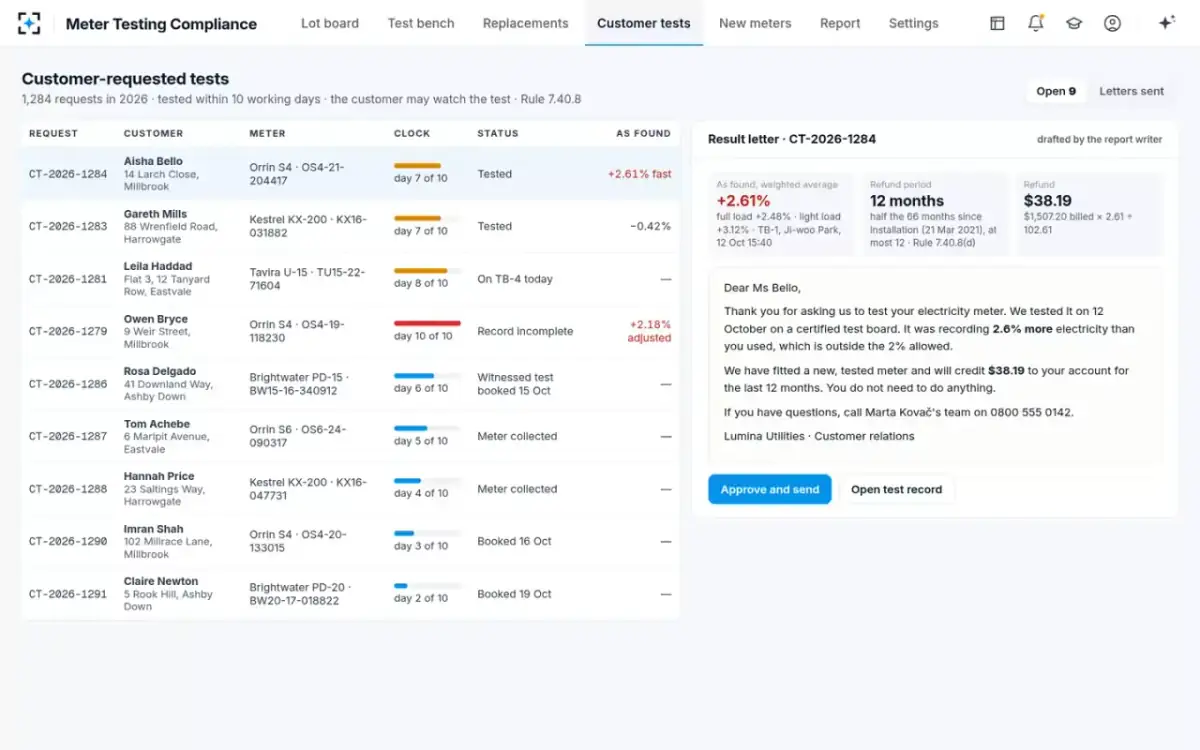Select the Customer tests tab
The width and height of the screenshot is (1200, 750).
644,23
